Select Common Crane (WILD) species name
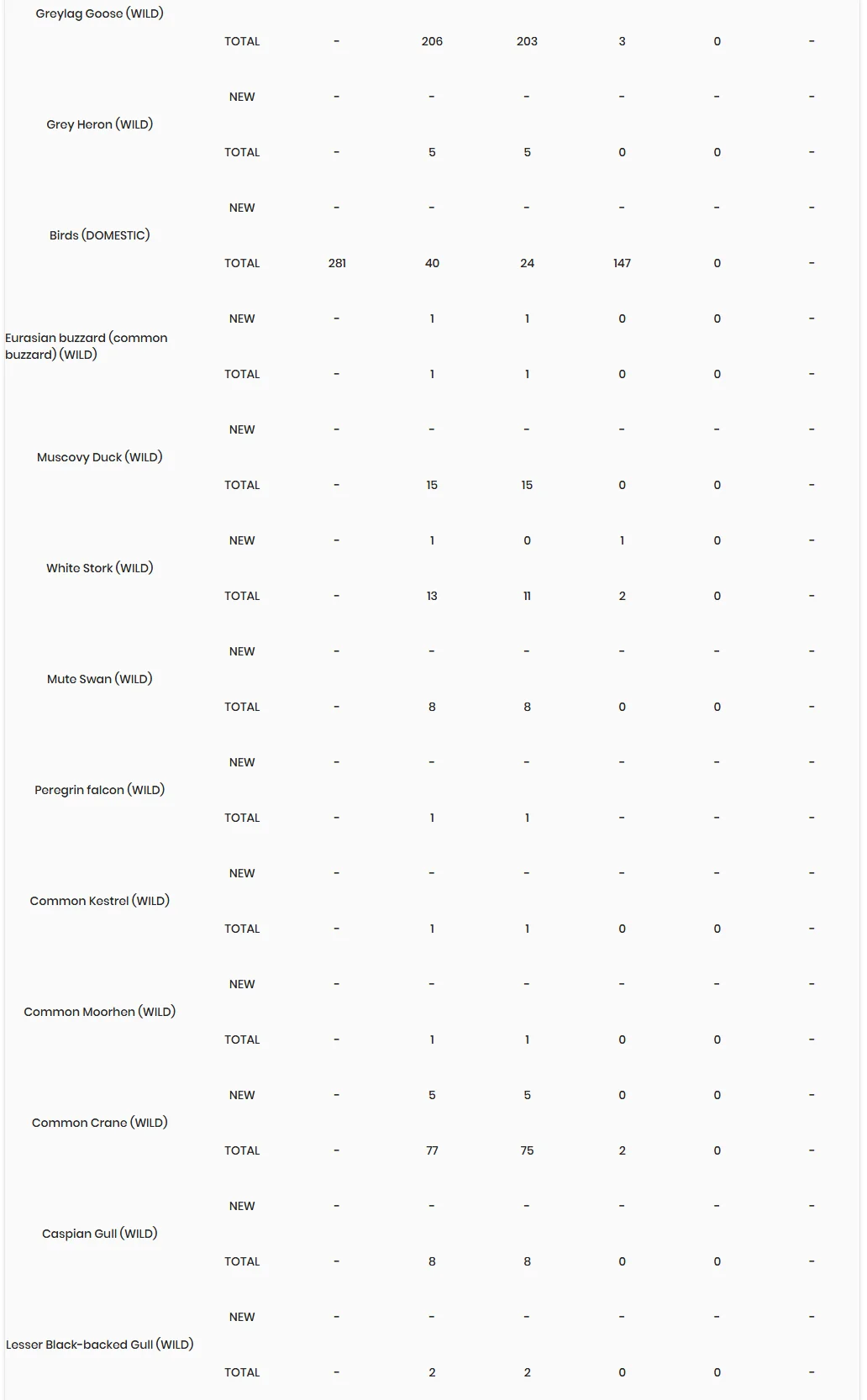 click(99, 1123)
